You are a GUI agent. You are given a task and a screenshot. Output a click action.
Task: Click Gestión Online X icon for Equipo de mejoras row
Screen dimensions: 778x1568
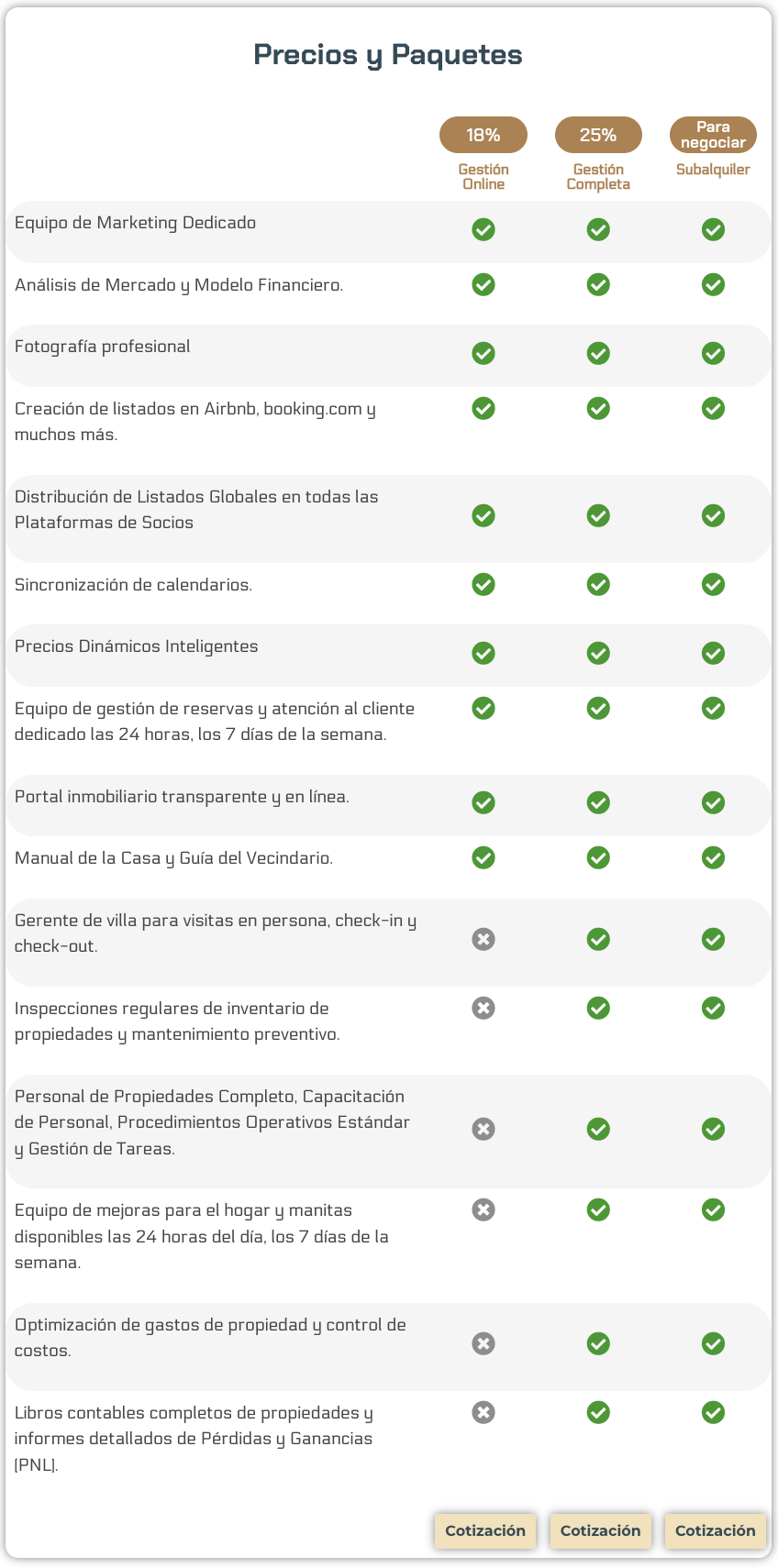click(483, 1210)
